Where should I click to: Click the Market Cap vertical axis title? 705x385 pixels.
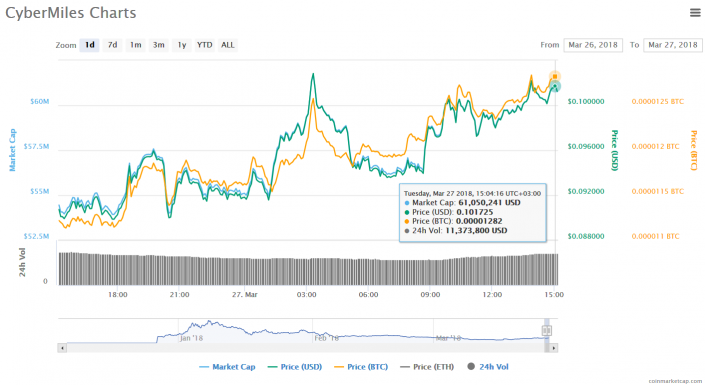click(x=13, y=150)
